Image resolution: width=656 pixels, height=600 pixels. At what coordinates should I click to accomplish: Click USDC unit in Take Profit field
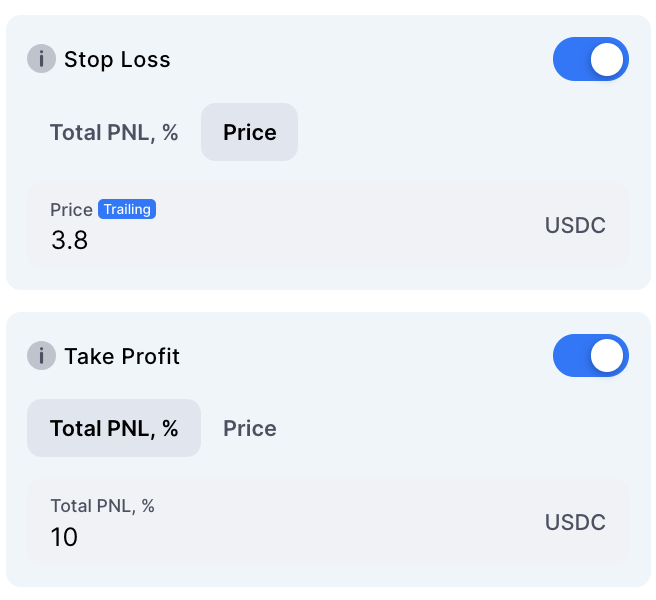(575, 522)
